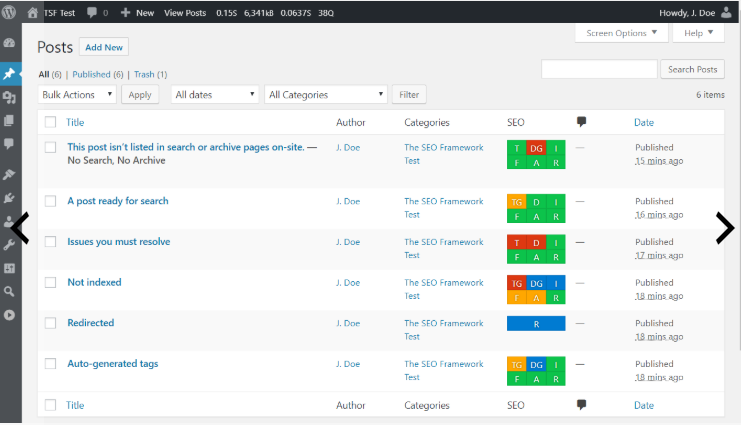Tick the checkbox next to 'Redirected'
This screenshot has height=425, width=741.
click(x=50, y=323)
